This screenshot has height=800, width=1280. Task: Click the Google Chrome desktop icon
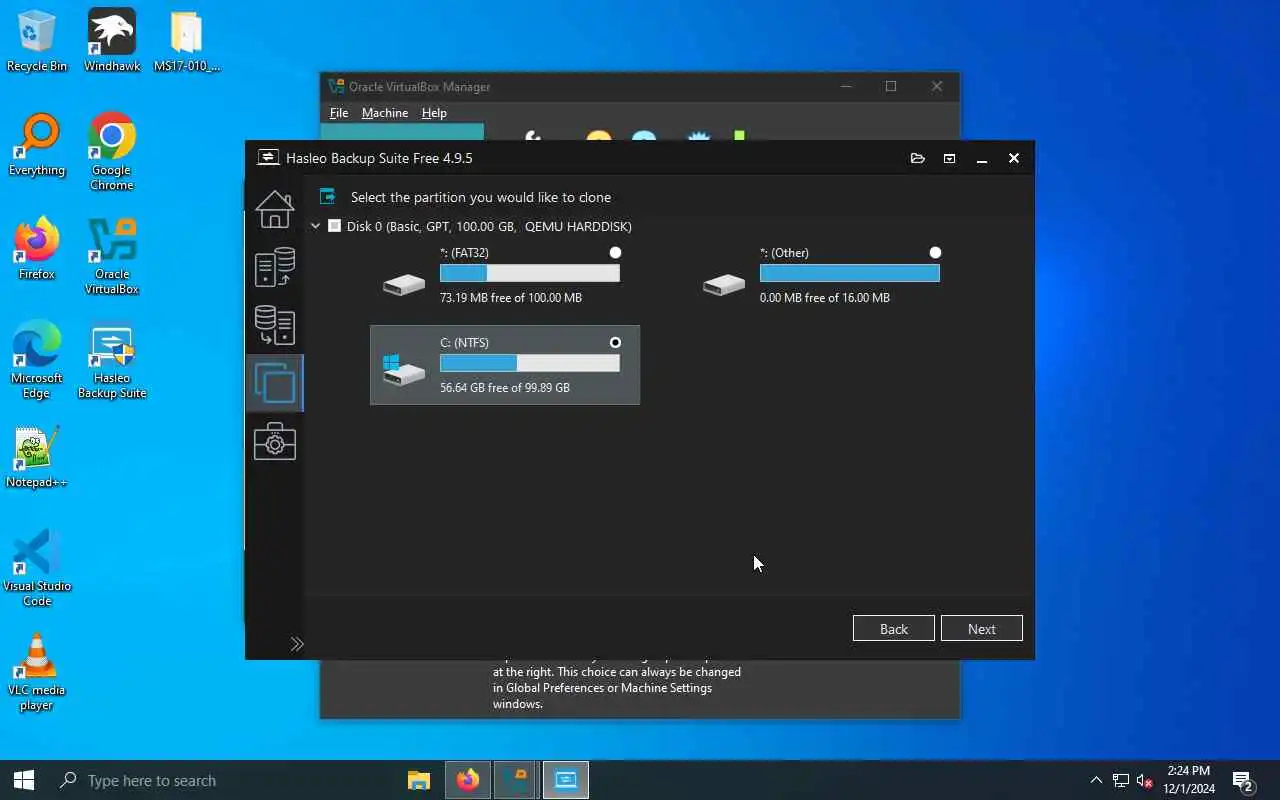point(112,152)
